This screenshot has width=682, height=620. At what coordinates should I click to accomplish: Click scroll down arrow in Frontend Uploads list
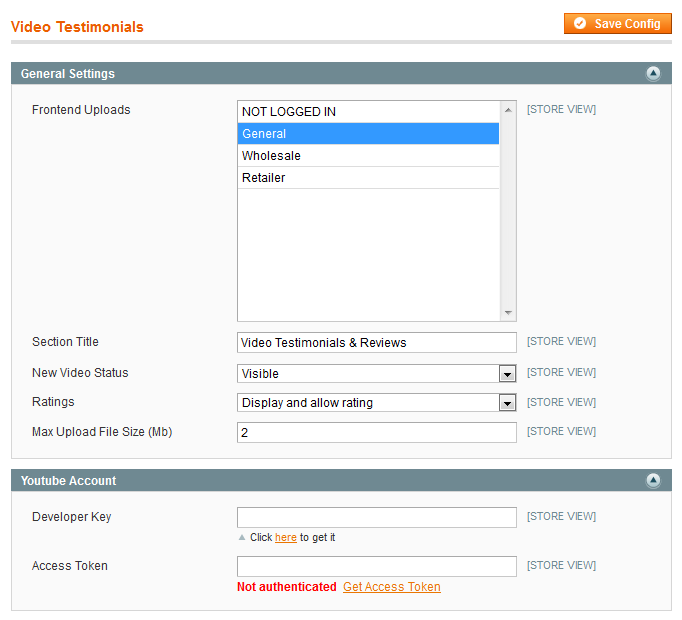click(508, 312)
